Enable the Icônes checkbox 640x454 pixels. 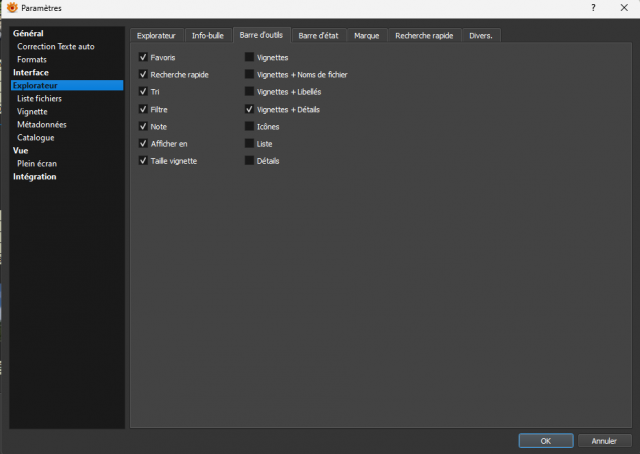(x=249, y=126)
